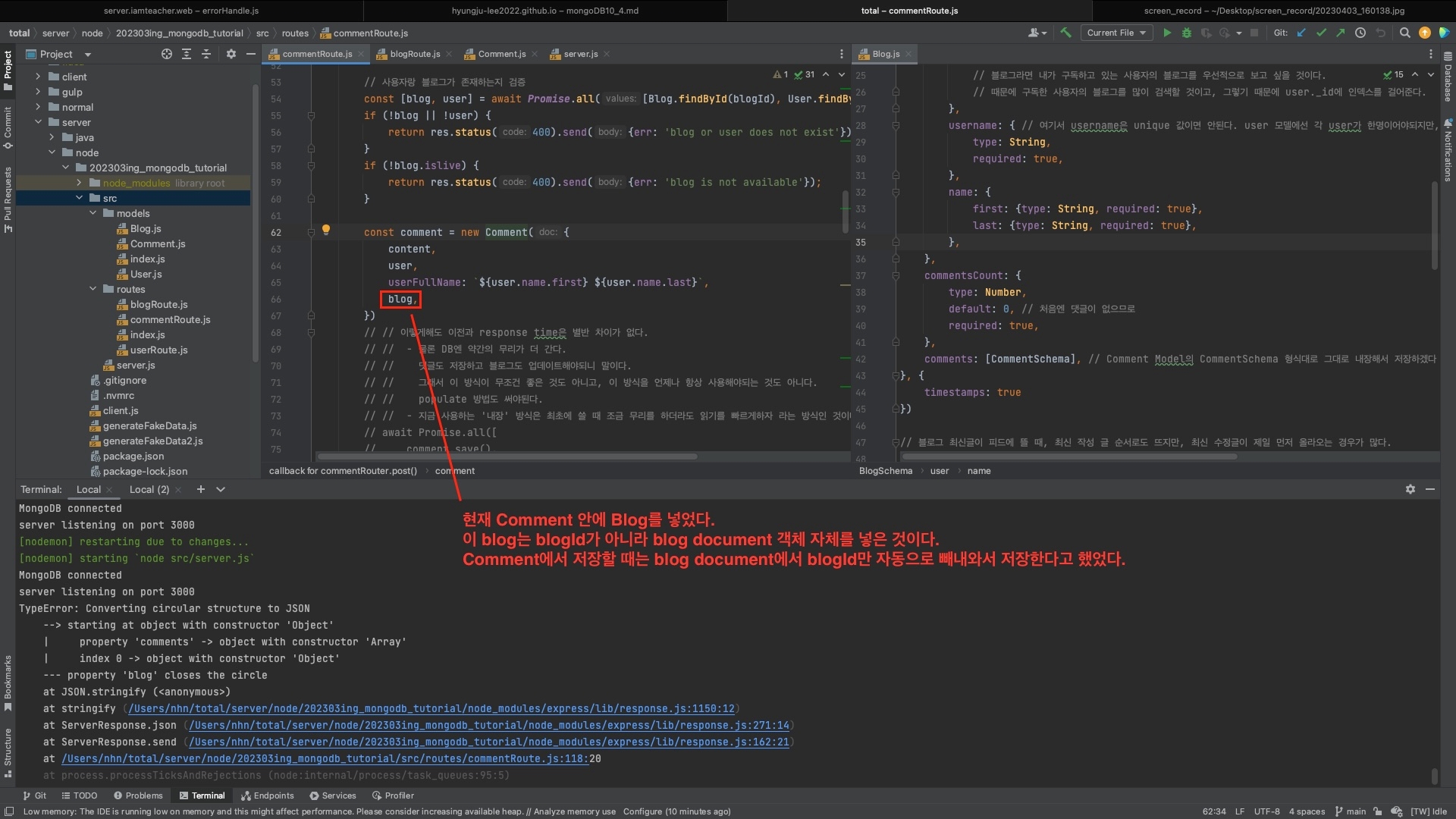Add a new terminal tab
The width and height of the screenshot is (1456, 819).
click(x=200, y=489)
